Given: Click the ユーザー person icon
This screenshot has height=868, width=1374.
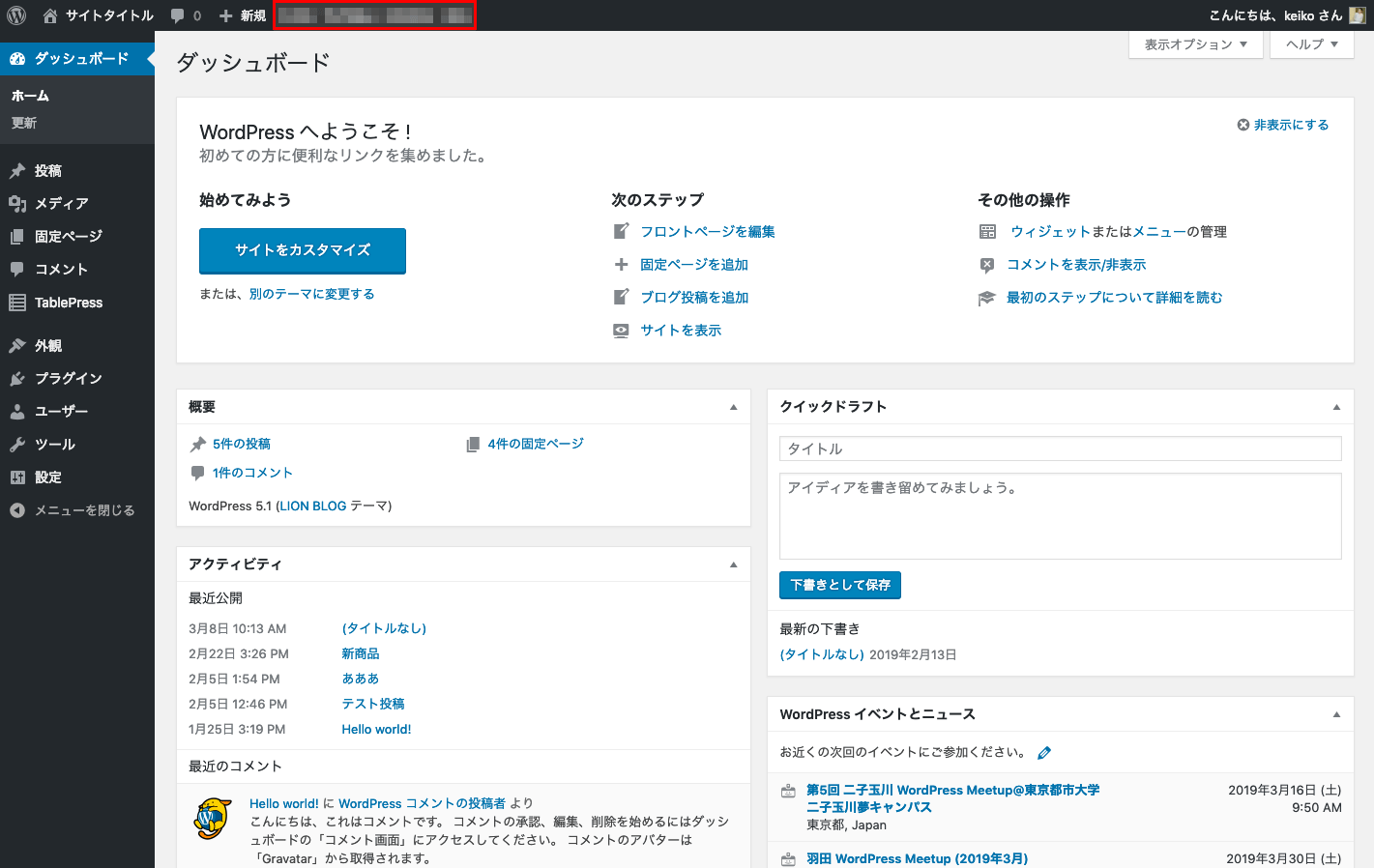Looking at the screenshot, I should tap(17, 412).
